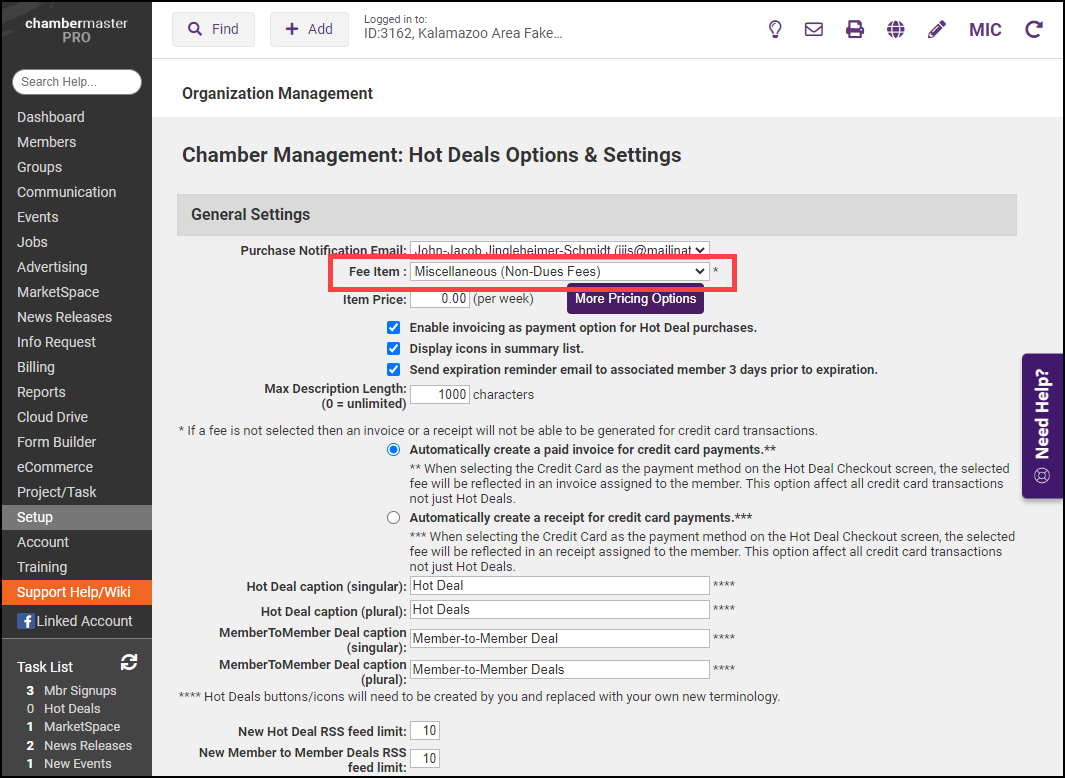Click the Max Description Length field
This screenshot has width=1065, height=778.
[439, 394]
